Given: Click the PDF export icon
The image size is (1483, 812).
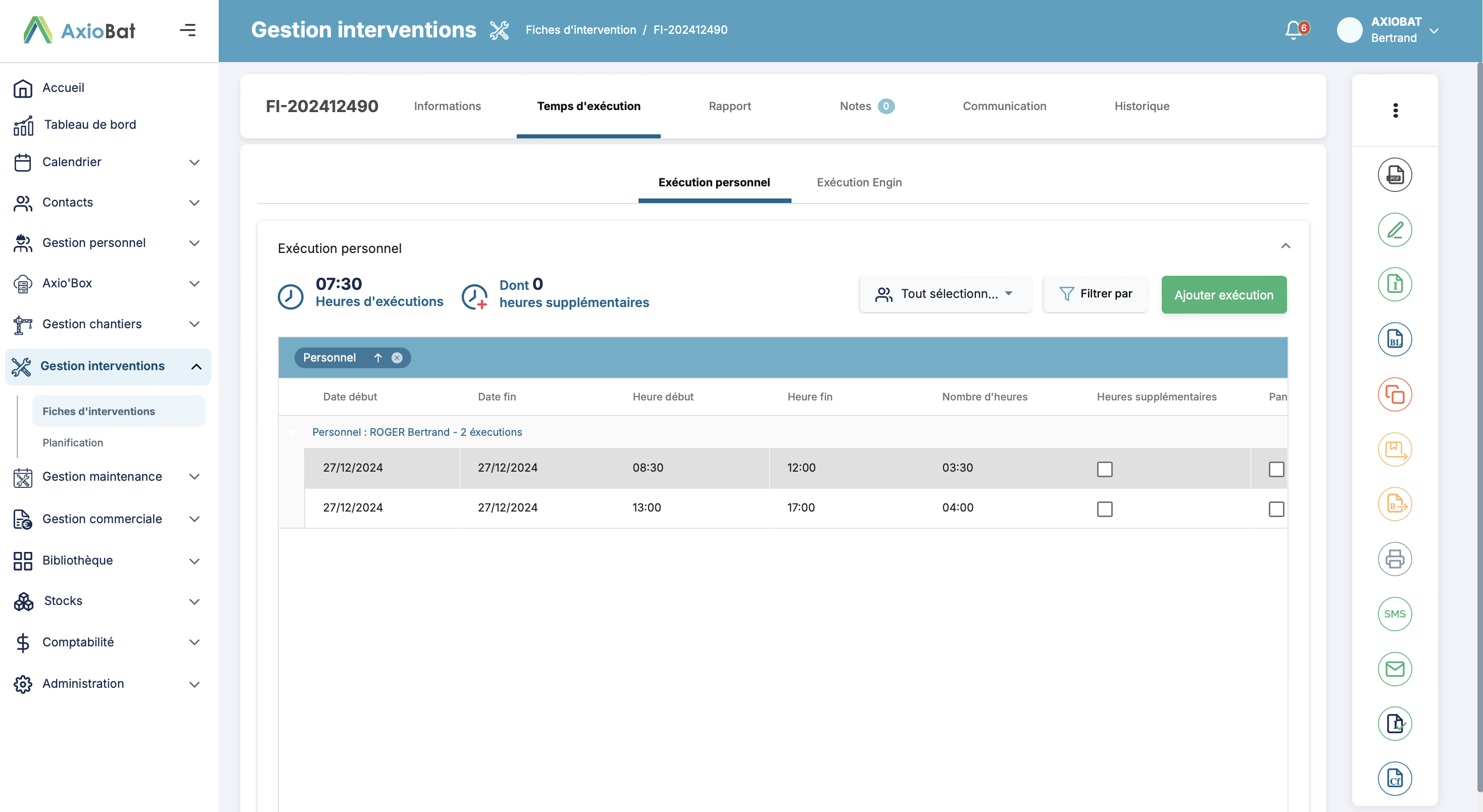Looking at the screenshot, I should click(1394, 175).
